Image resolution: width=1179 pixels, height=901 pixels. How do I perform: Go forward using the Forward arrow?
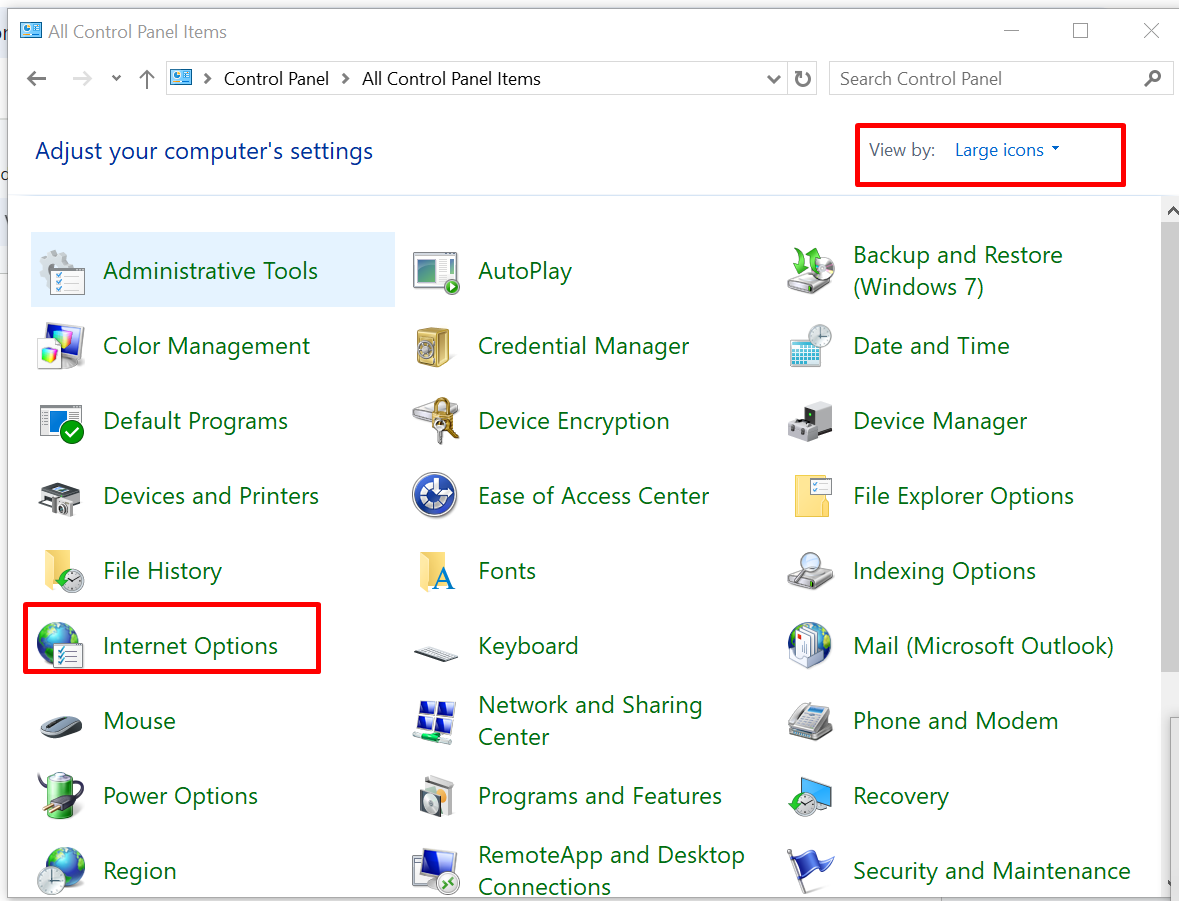click(82, 78)
